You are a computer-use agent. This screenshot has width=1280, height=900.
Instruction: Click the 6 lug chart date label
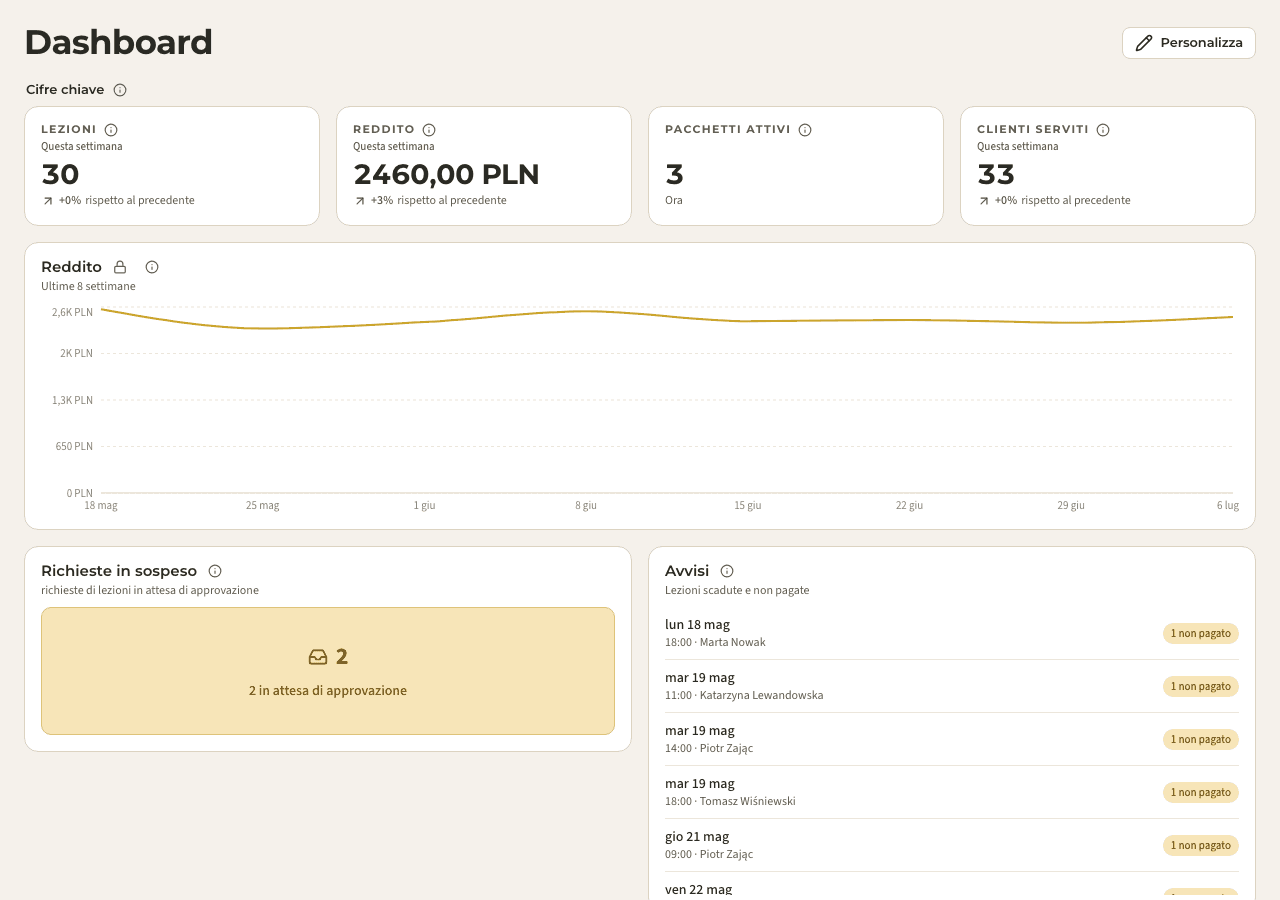click(1228, 506)
